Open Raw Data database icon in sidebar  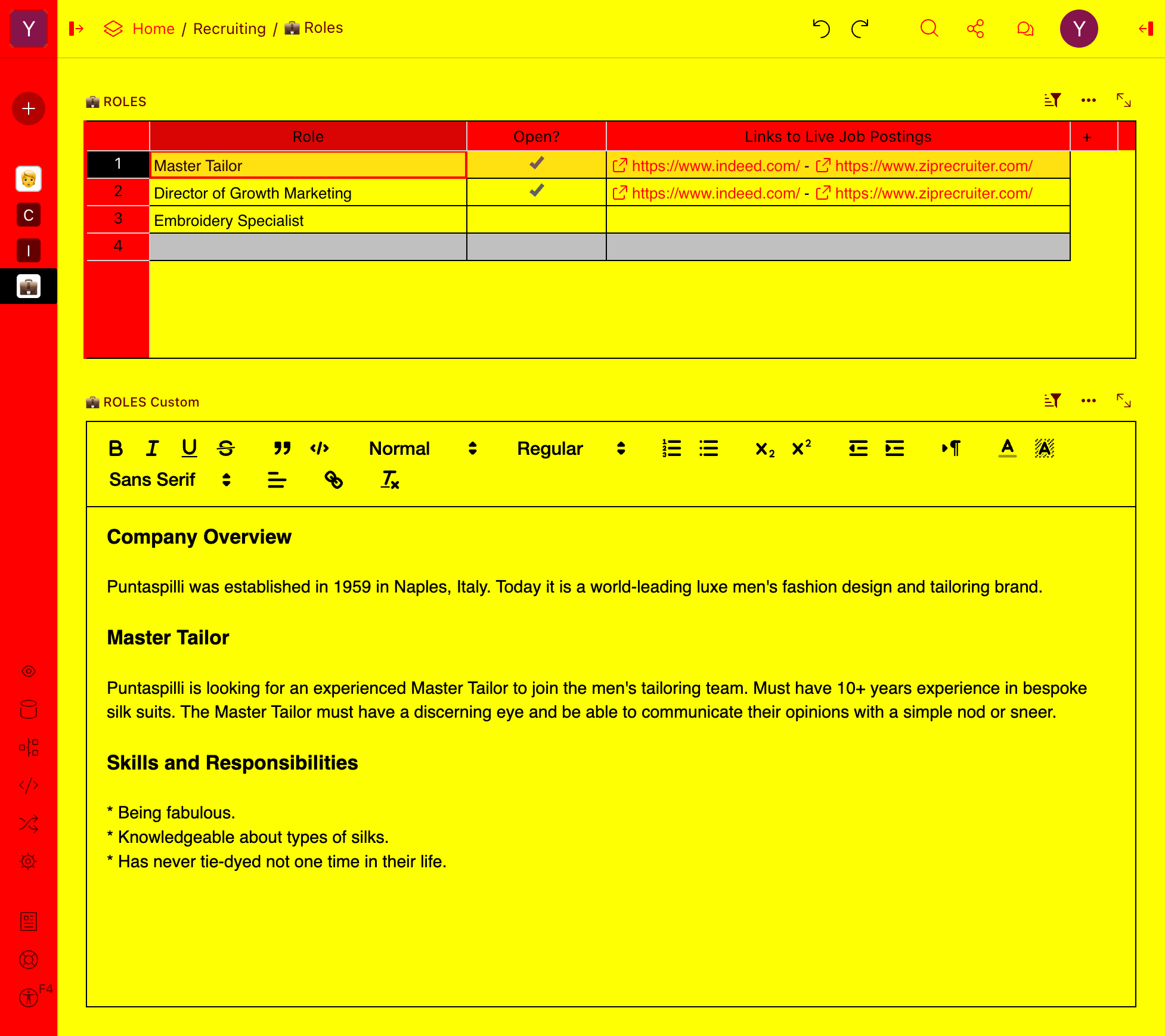(29, 709)
